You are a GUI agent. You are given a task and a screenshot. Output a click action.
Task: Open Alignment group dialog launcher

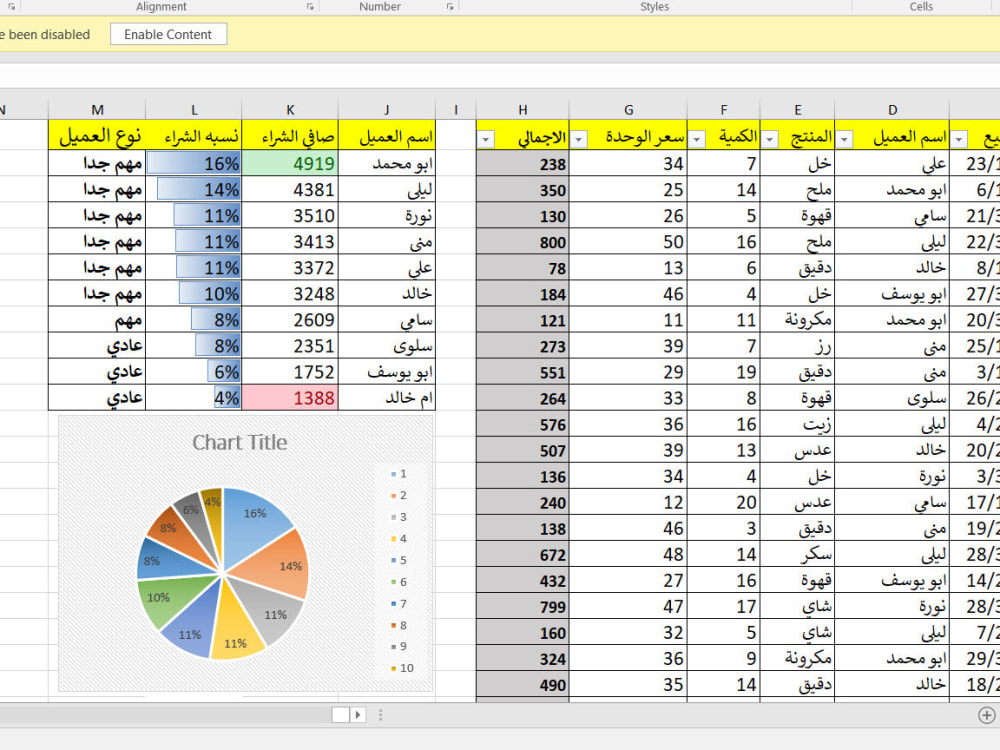[x=310, y=6]
